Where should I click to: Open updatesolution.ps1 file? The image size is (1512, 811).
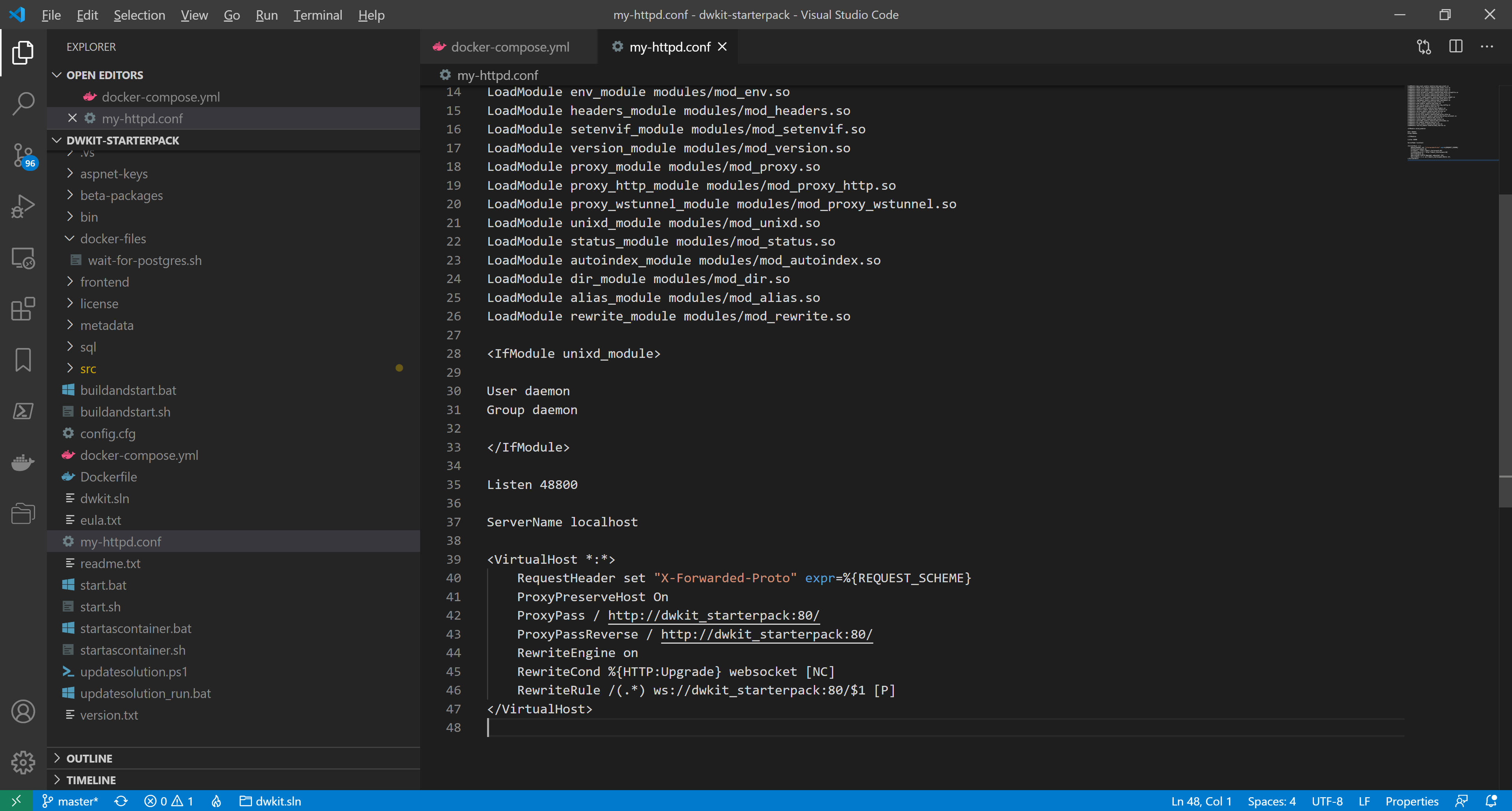coord(134,672)
